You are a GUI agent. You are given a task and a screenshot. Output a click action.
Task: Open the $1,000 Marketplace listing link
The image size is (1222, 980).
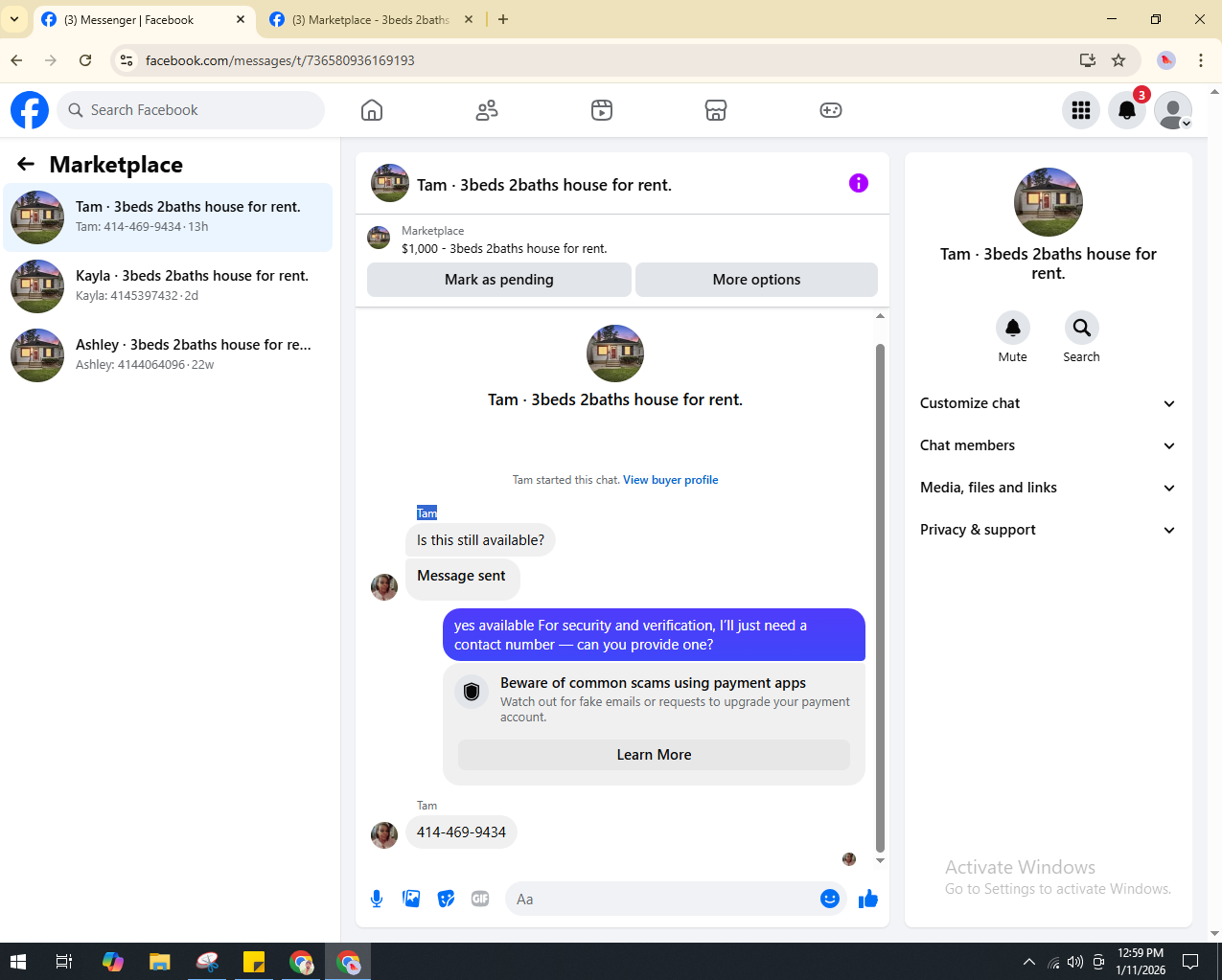(x=504, y=248)
